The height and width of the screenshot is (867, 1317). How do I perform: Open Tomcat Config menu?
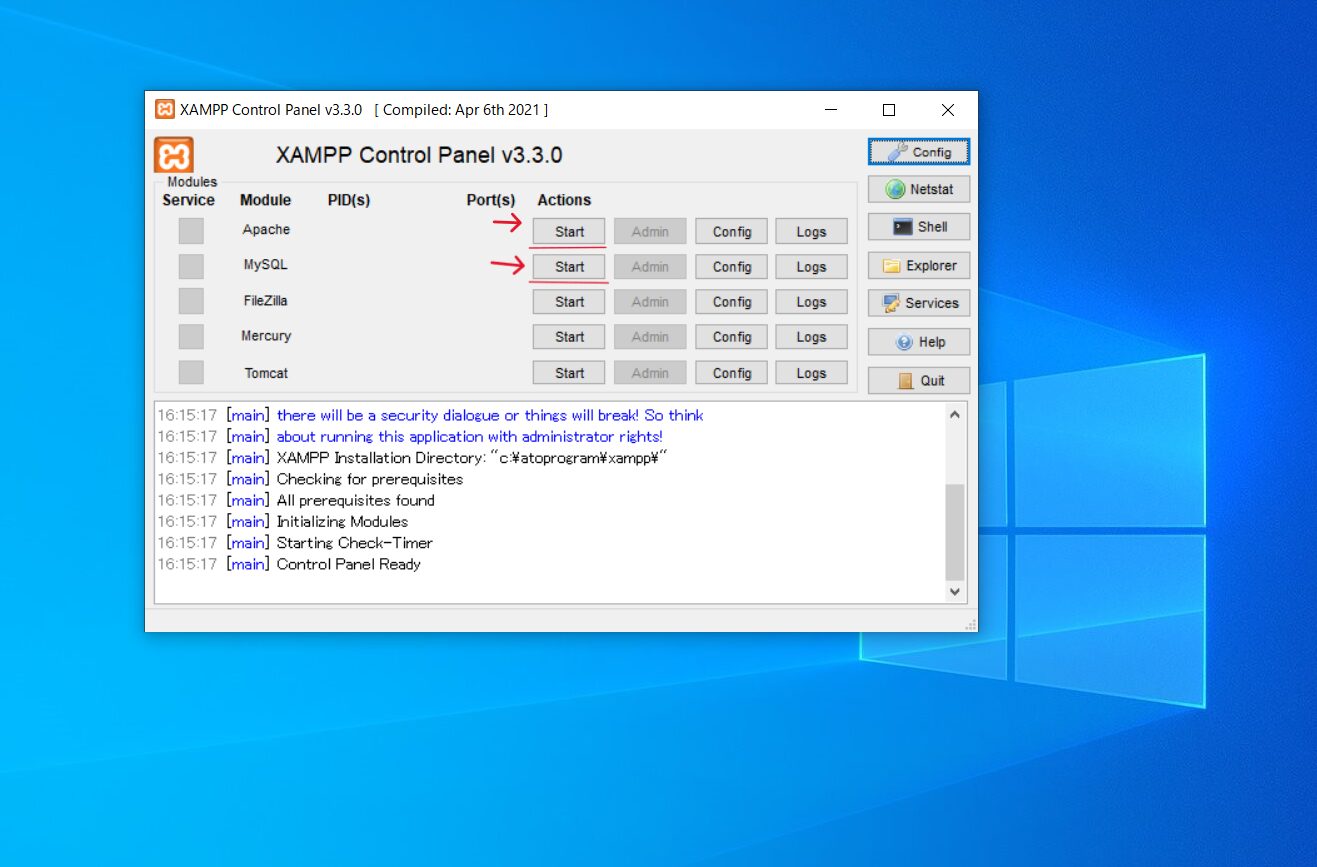point(732,373)
